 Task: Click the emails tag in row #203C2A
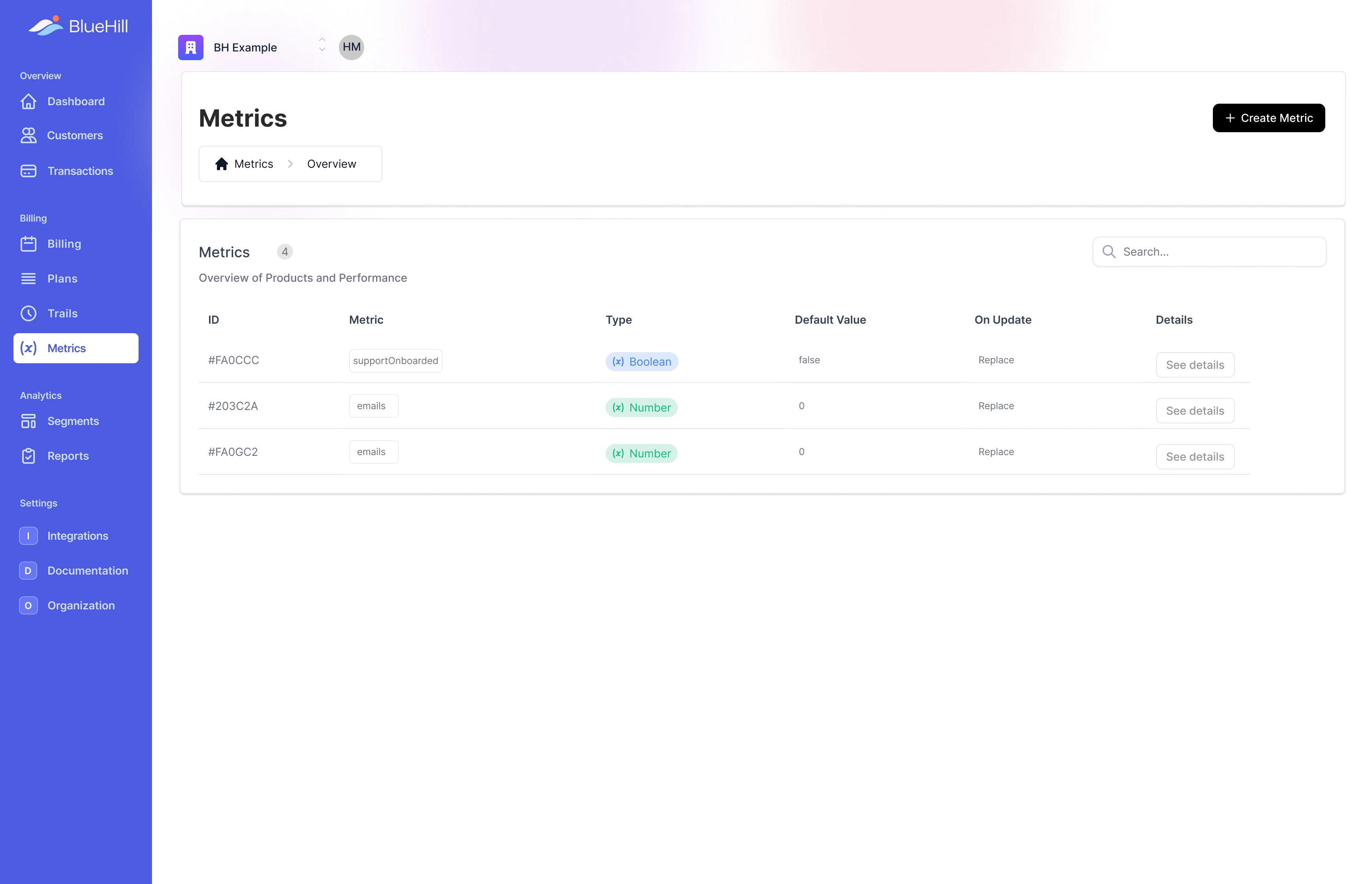click(374, 406)
